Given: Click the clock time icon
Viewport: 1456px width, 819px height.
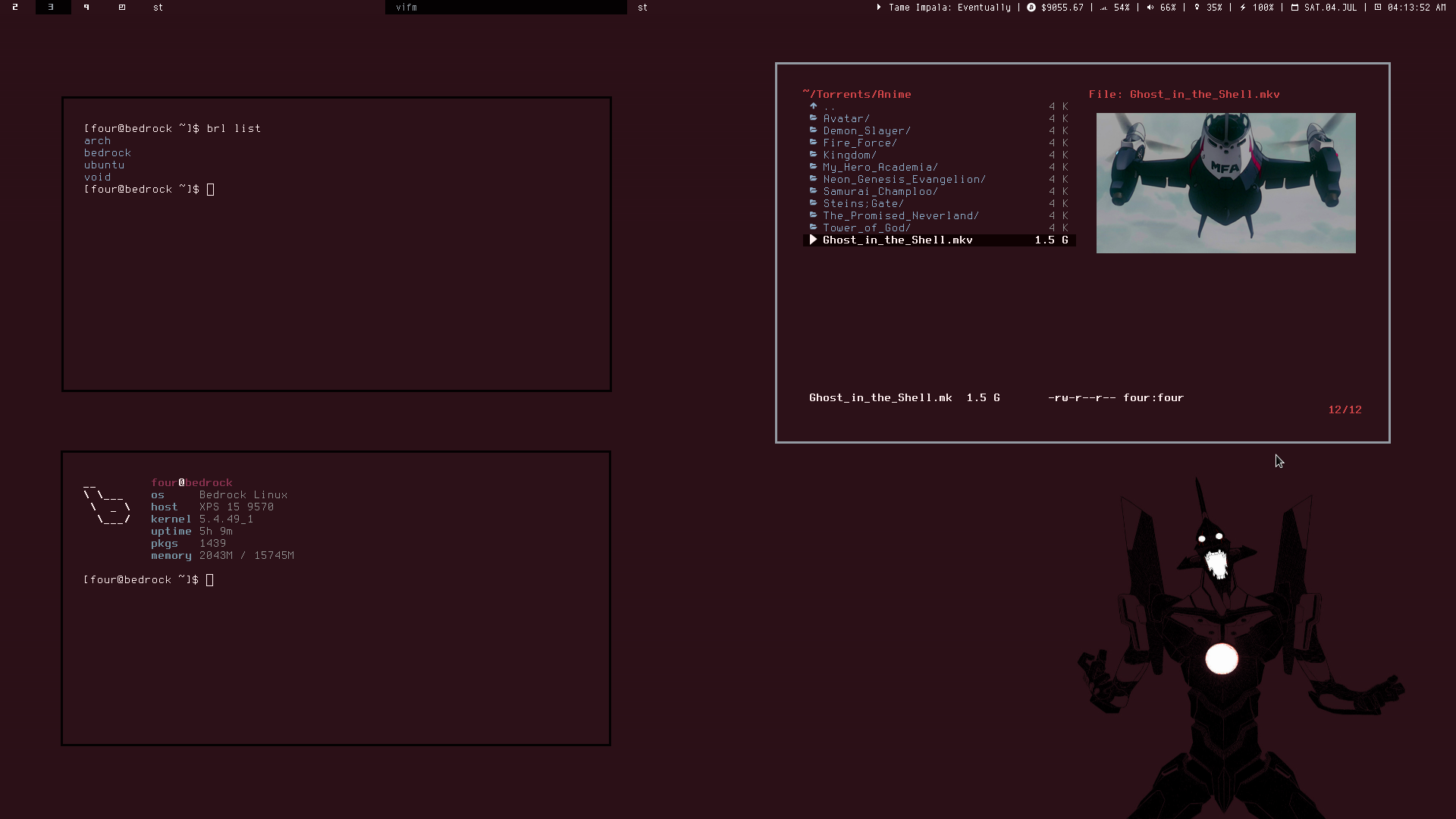Looking at the screenshot, I should 1378,8.
